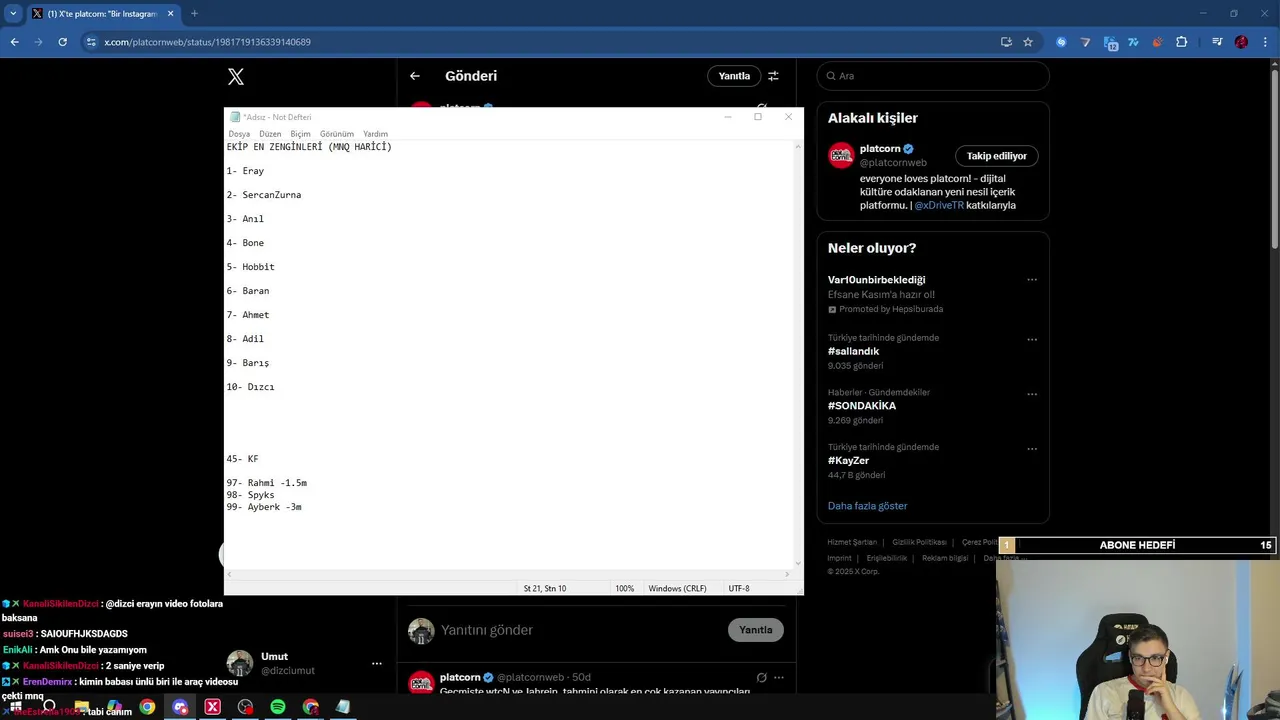
Task: Open the Düzen menu in Notepad
Action: 270,134
